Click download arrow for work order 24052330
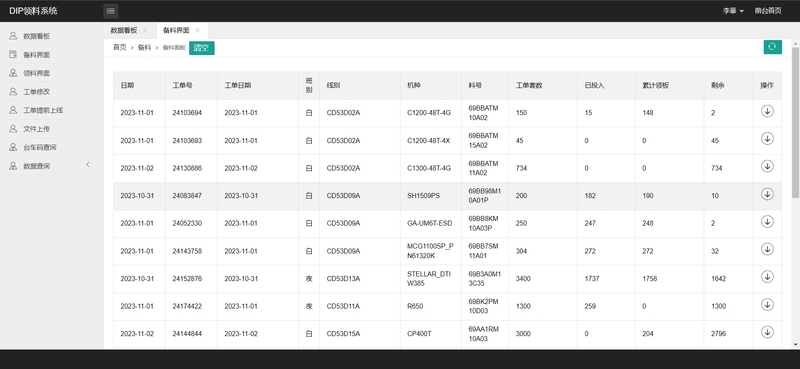 (x=767, y=222)
